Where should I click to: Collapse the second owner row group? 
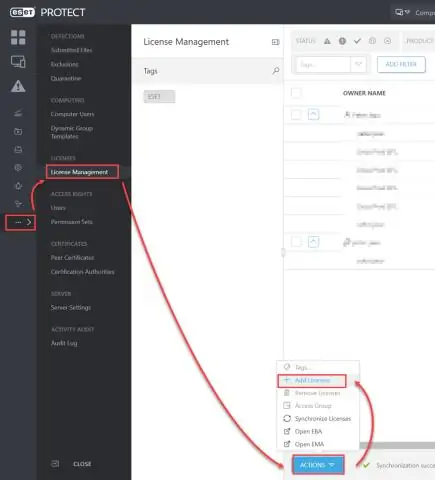point(313,242)
